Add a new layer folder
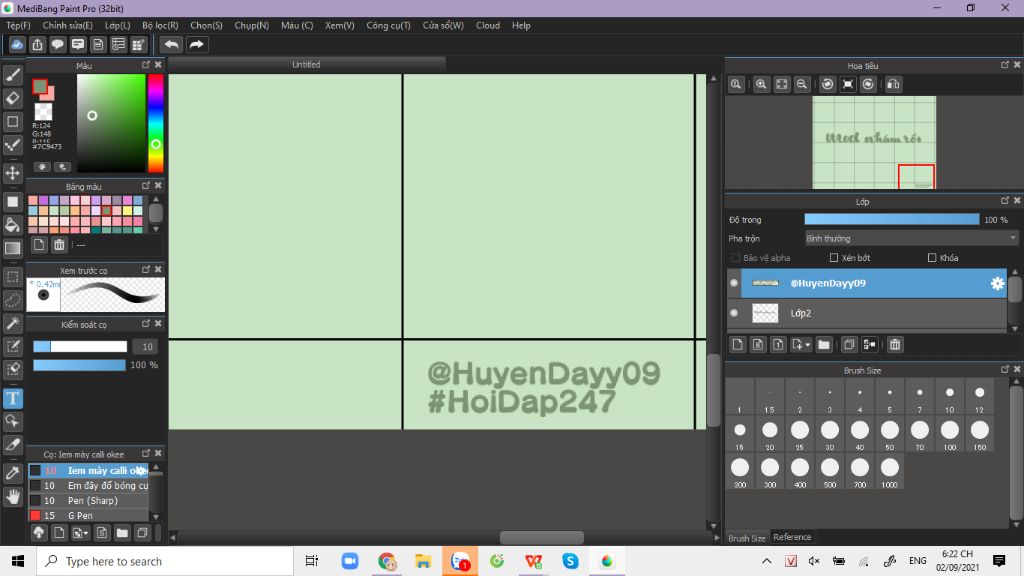The height and width of the screenshot is (576, 1024). pyautogui.click(x=824, y=344)
